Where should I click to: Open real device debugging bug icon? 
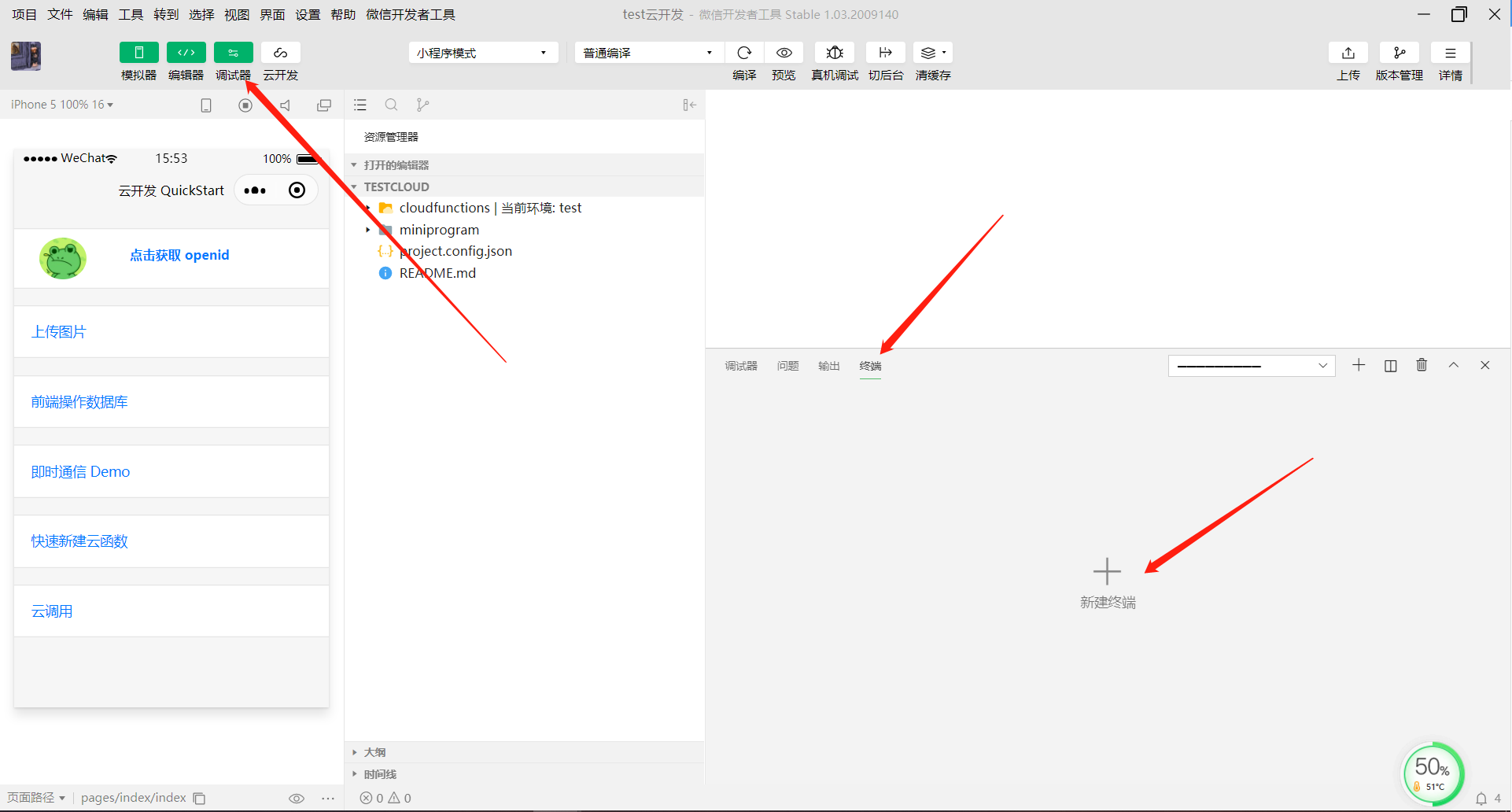(835, 53)
